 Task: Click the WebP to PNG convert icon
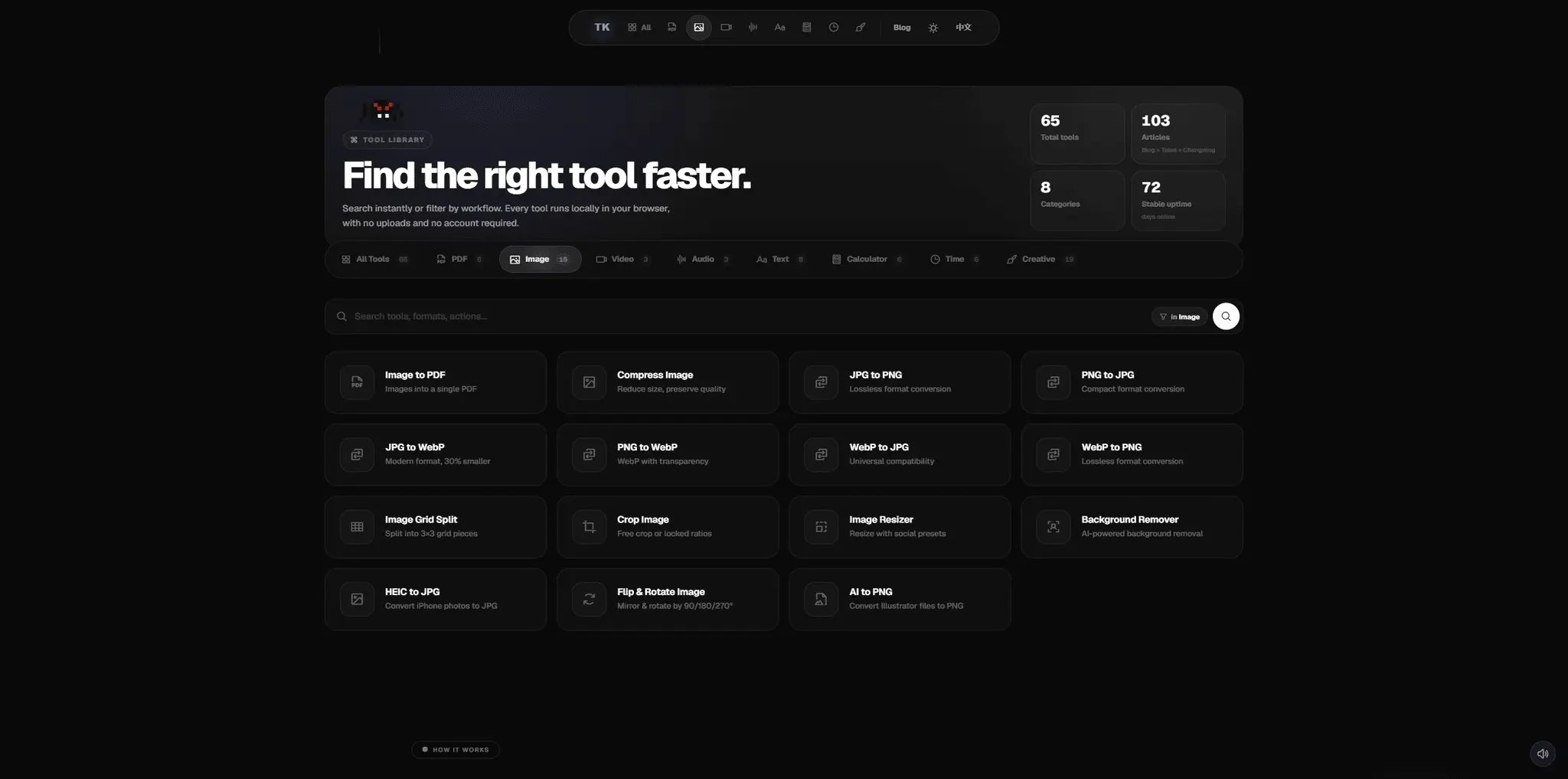point(1053,454)
